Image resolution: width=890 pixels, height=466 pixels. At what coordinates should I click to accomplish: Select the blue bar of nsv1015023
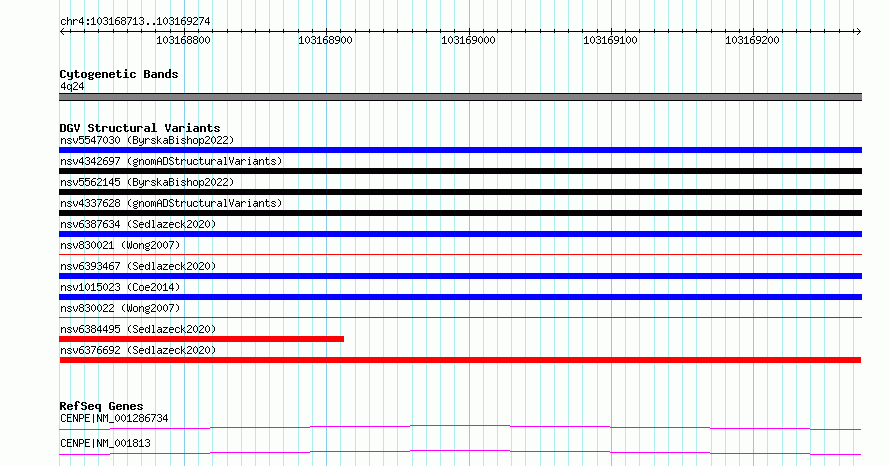click(x=460, y=297)
